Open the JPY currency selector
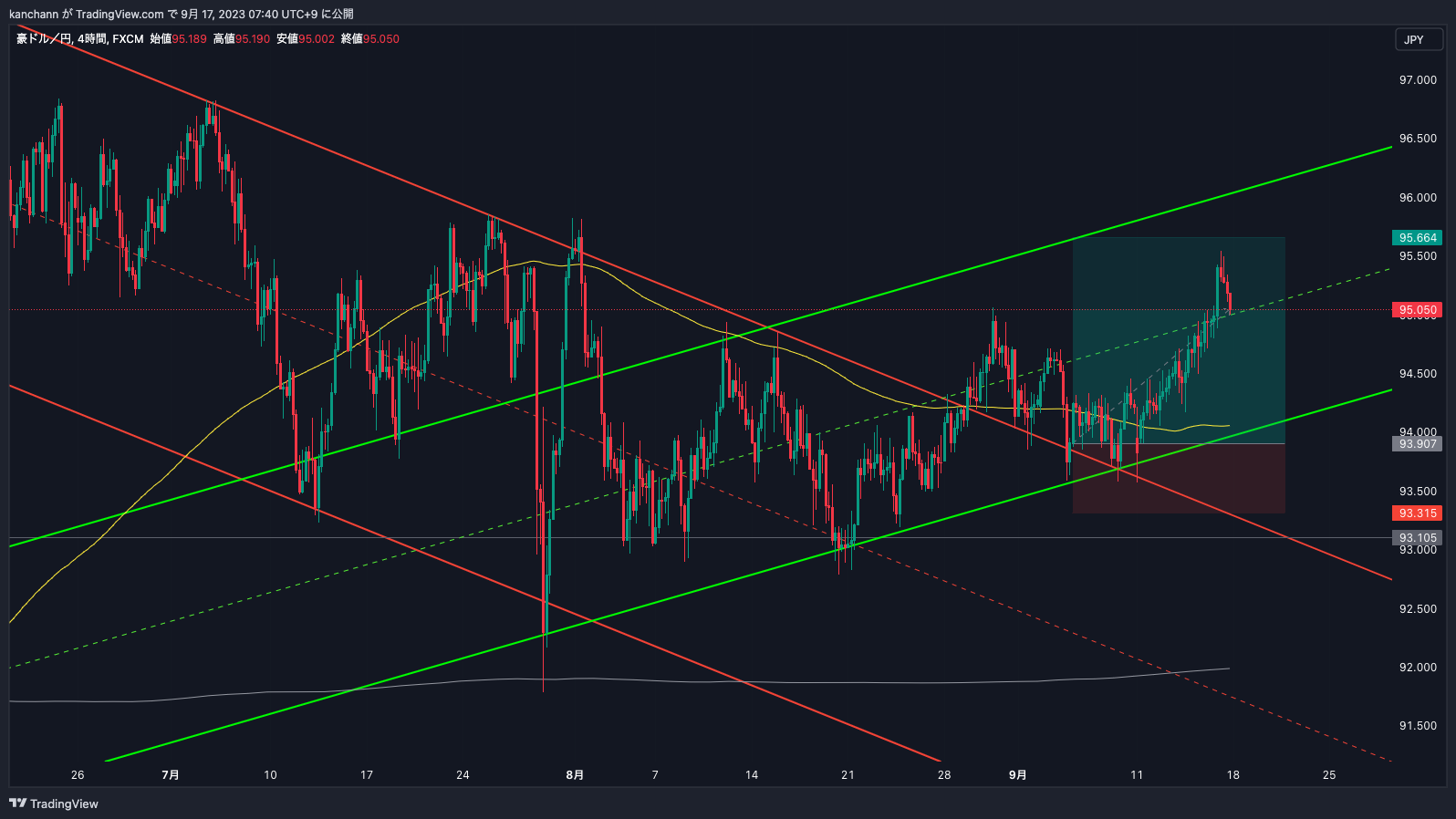 point(1419,39)
